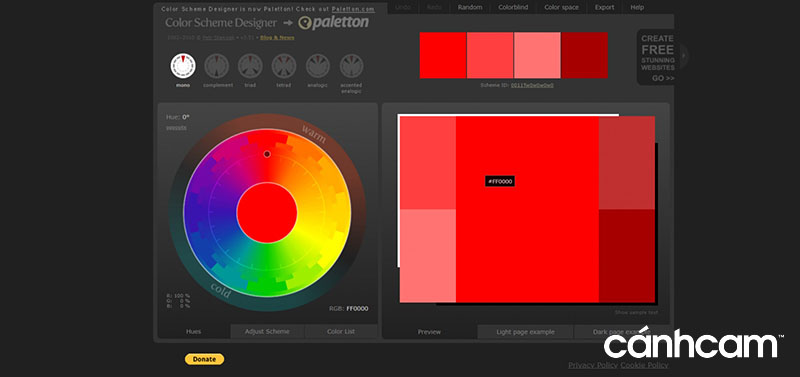Open the Dark page example tab

tap(621, 332)
